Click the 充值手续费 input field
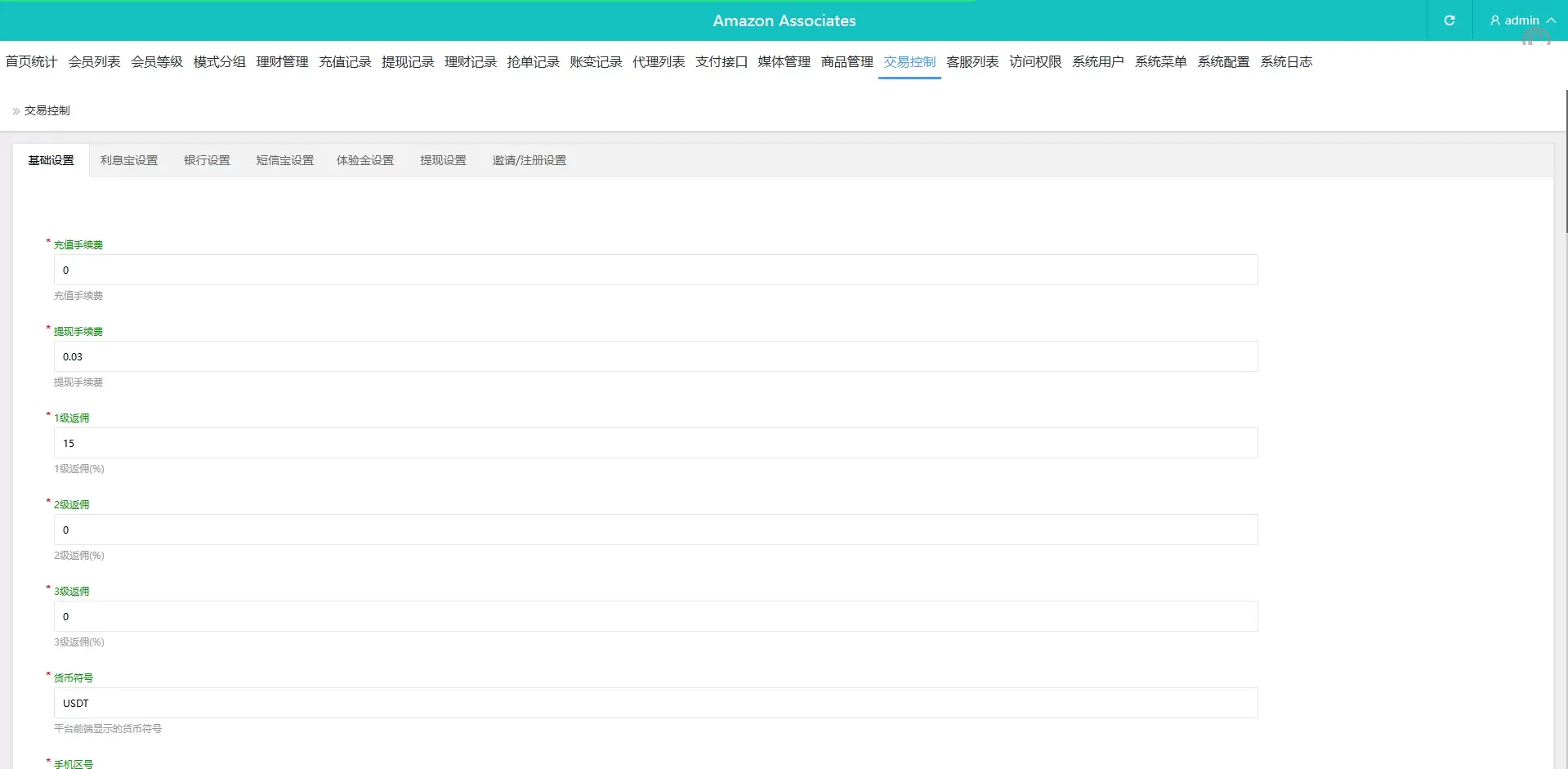Image resolution: width=1568 pixels, height=769 pixels. (x=655, y=270)
